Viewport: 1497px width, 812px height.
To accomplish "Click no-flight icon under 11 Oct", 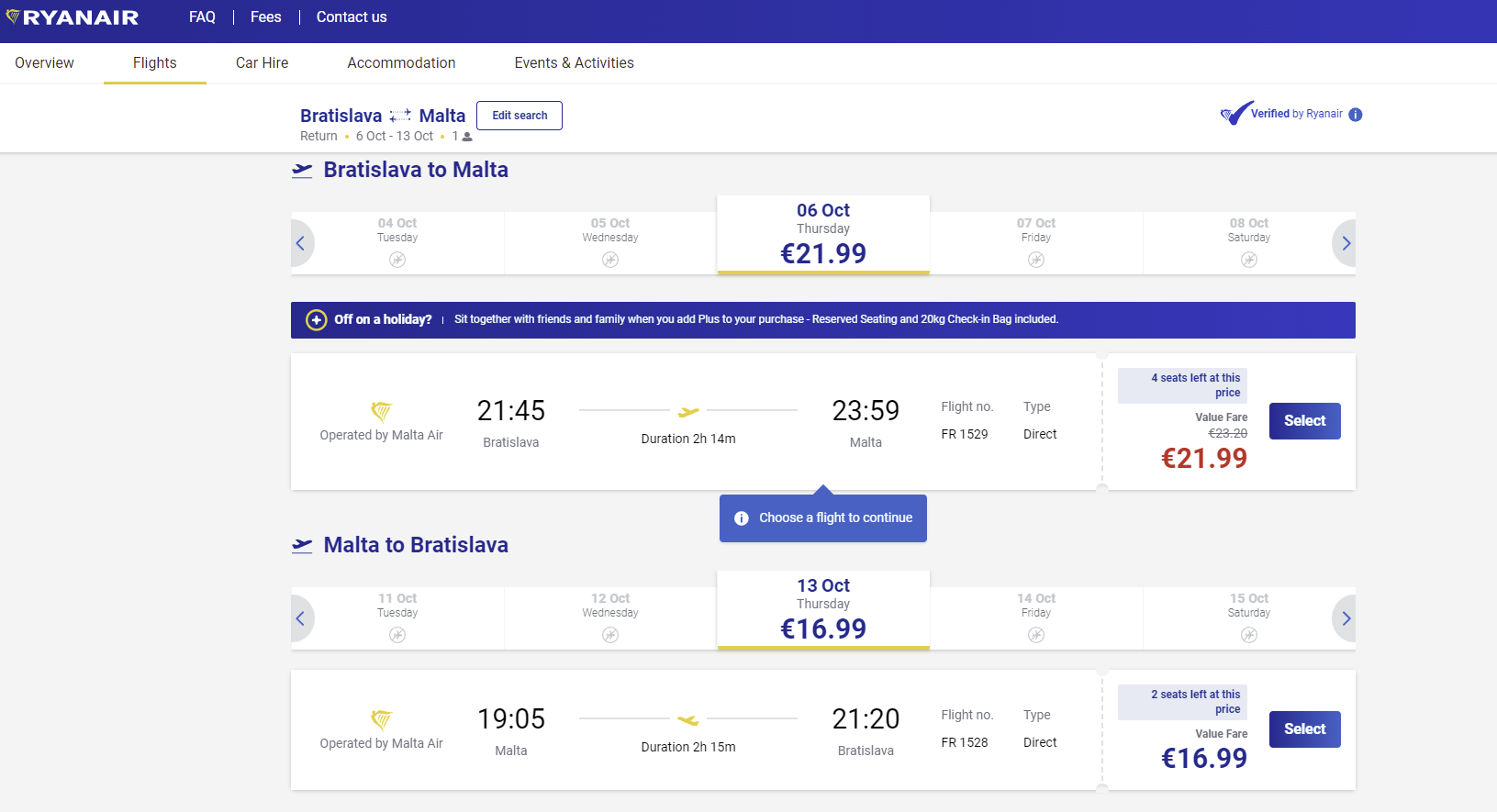I will 397,635.
